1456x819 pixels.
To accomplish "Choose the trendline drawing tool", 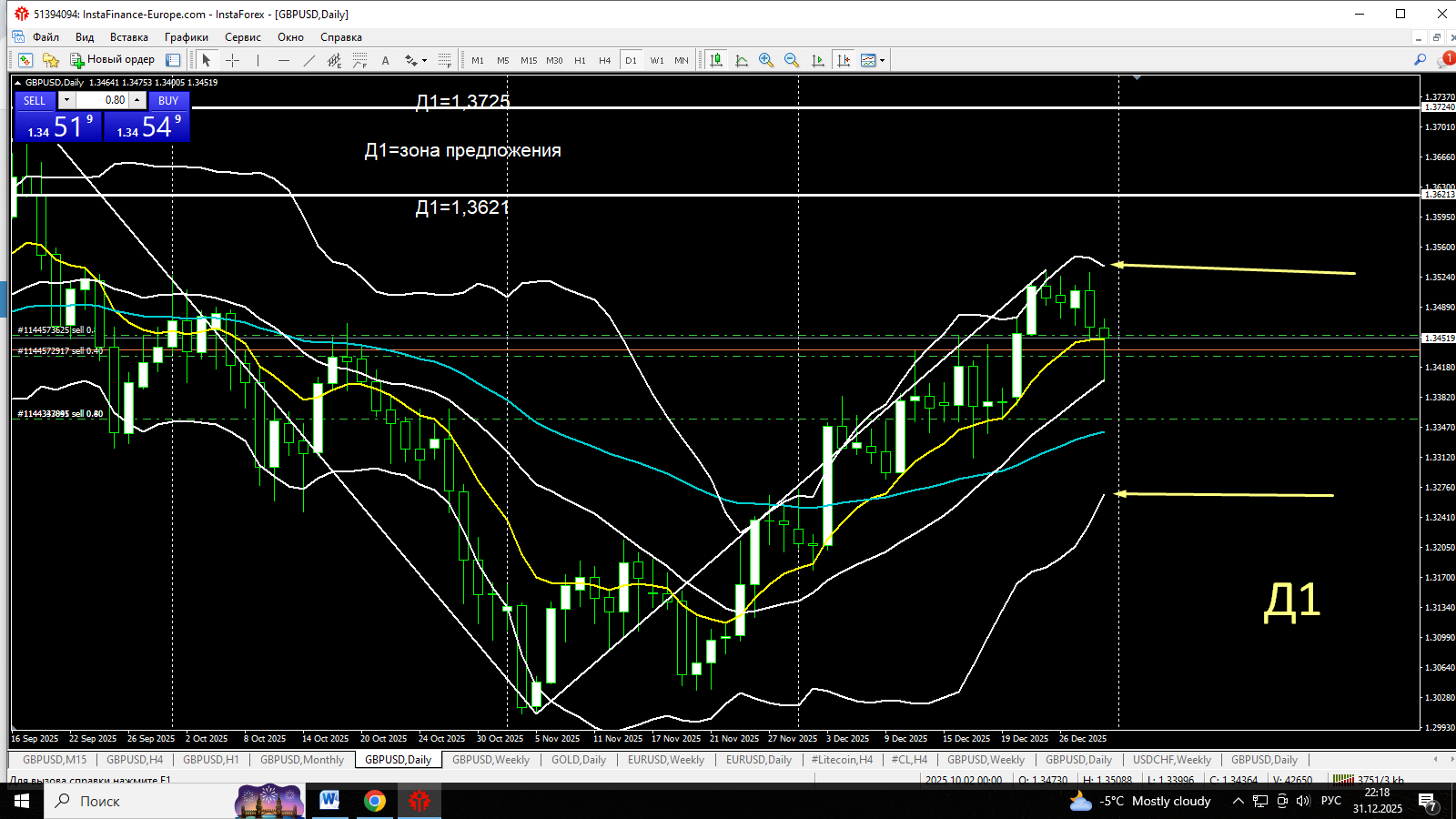I will 308,60.
